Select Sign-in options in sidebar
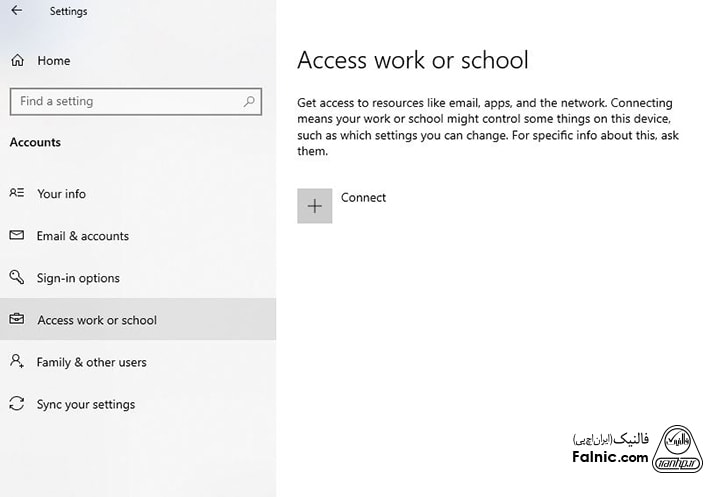 click(78, 278)
